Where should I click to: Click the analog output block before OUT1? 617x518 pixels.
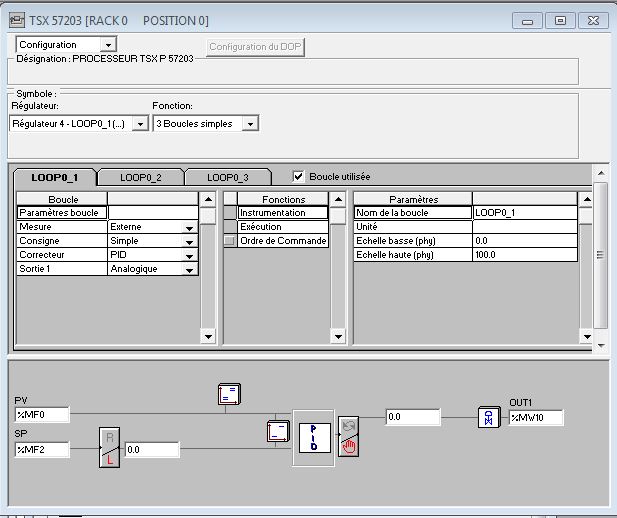click(x=489, y=417)
